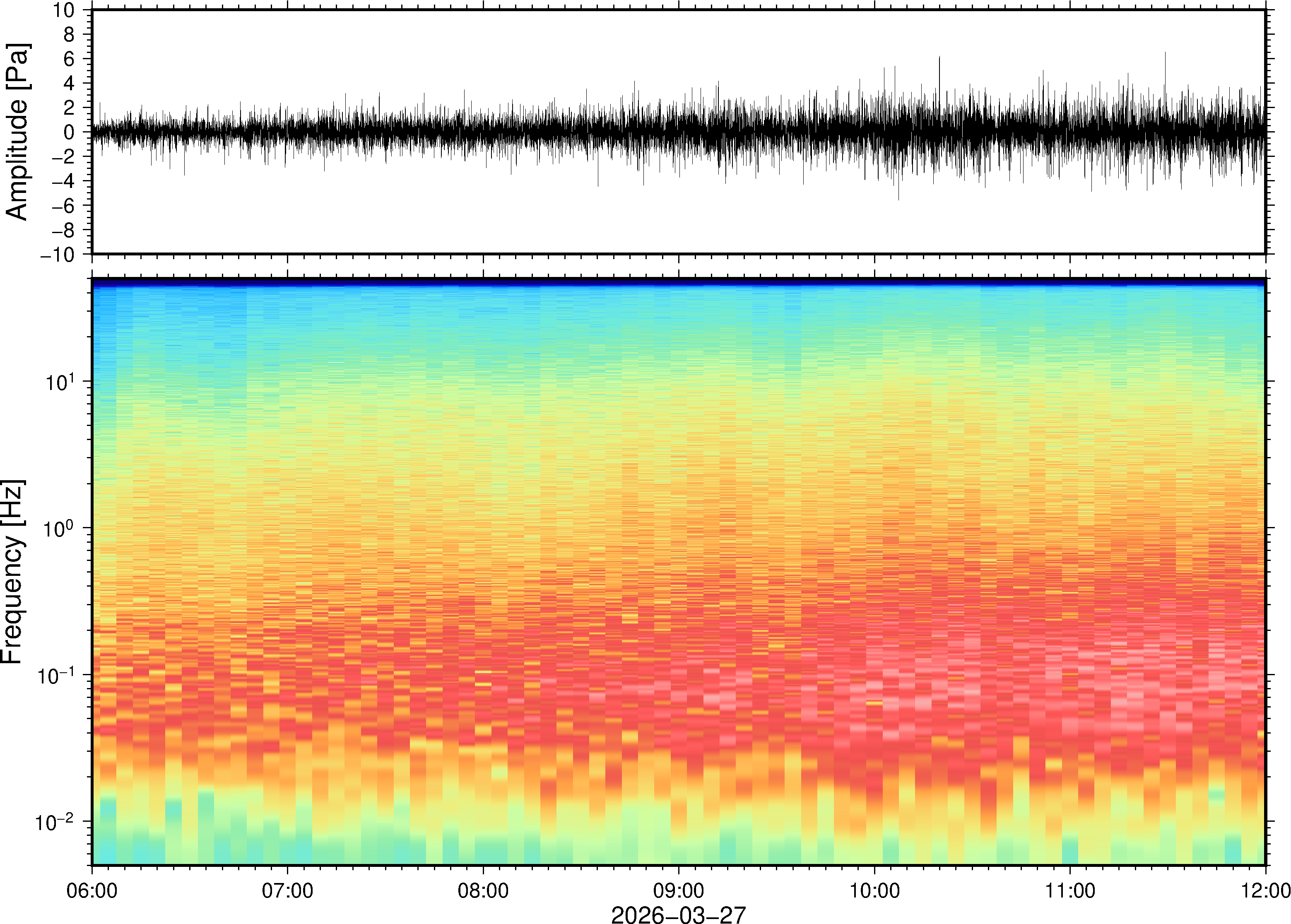
Task: Click the 11:00 time axis label
Action: [1070, 890]
